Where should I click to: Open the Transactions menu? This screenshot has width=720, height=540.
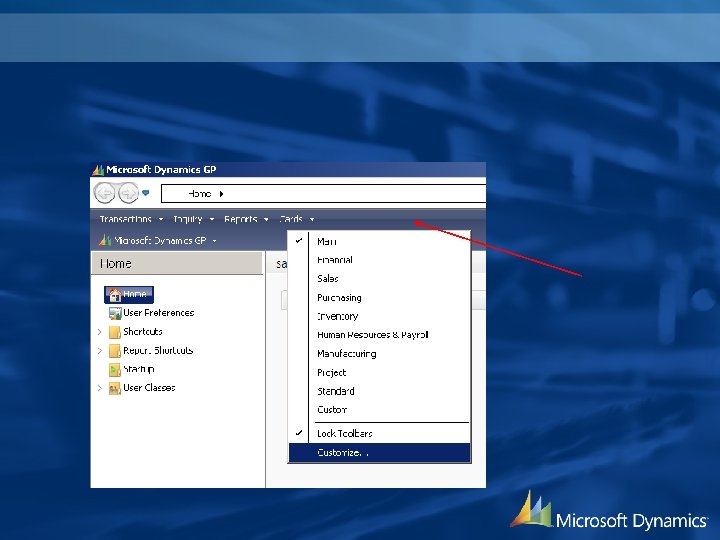point(131,219)
